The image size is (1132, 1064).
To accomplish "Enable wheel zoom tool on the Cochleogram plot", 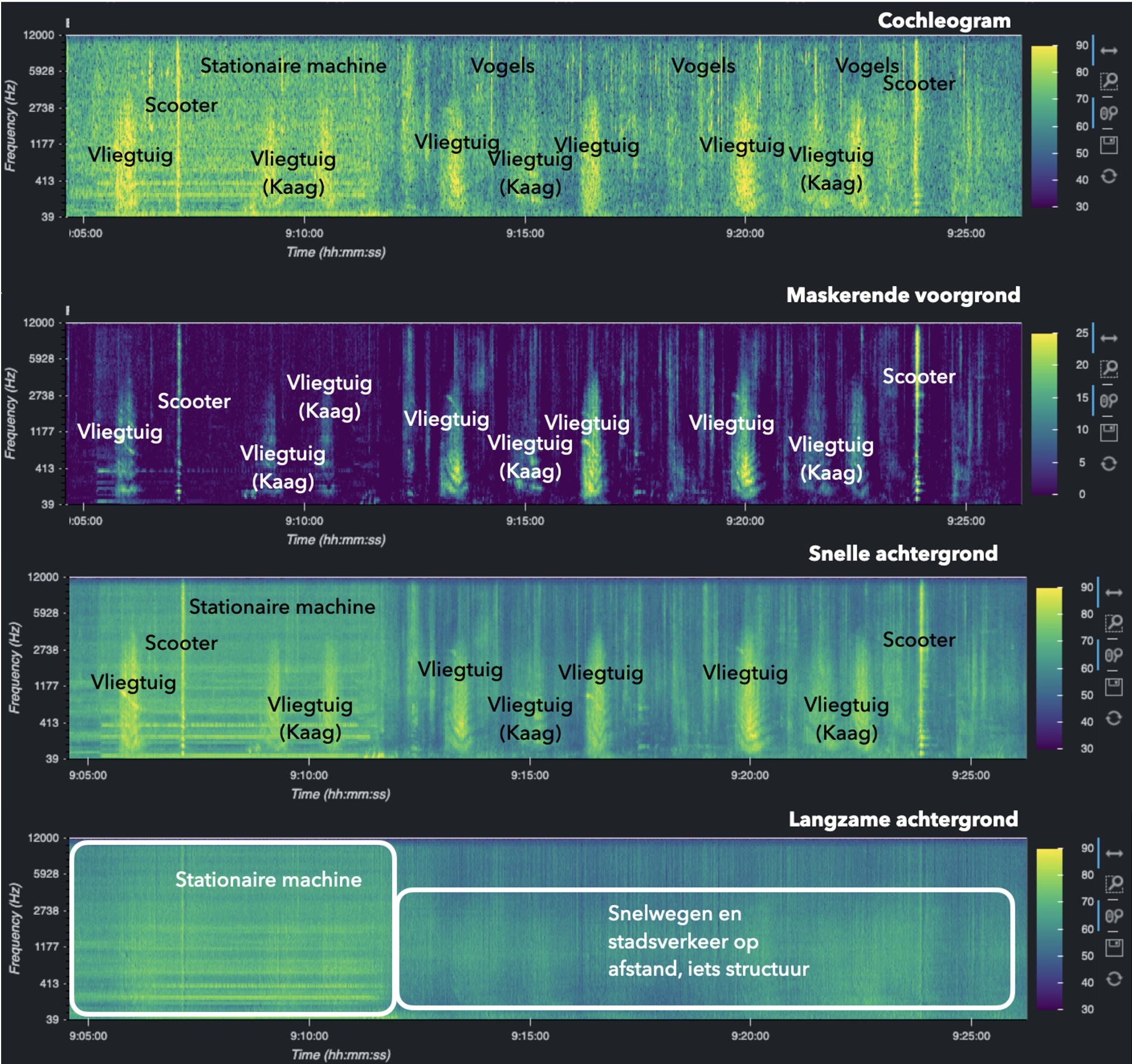I will click(1109, 113).
